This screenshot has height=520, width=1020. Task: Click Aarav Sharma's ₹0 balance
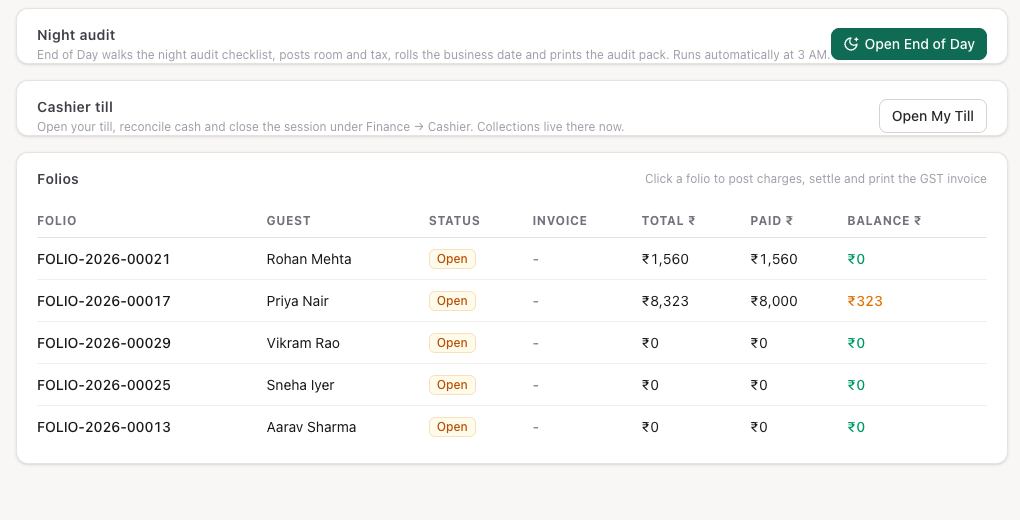click(856, 427)
